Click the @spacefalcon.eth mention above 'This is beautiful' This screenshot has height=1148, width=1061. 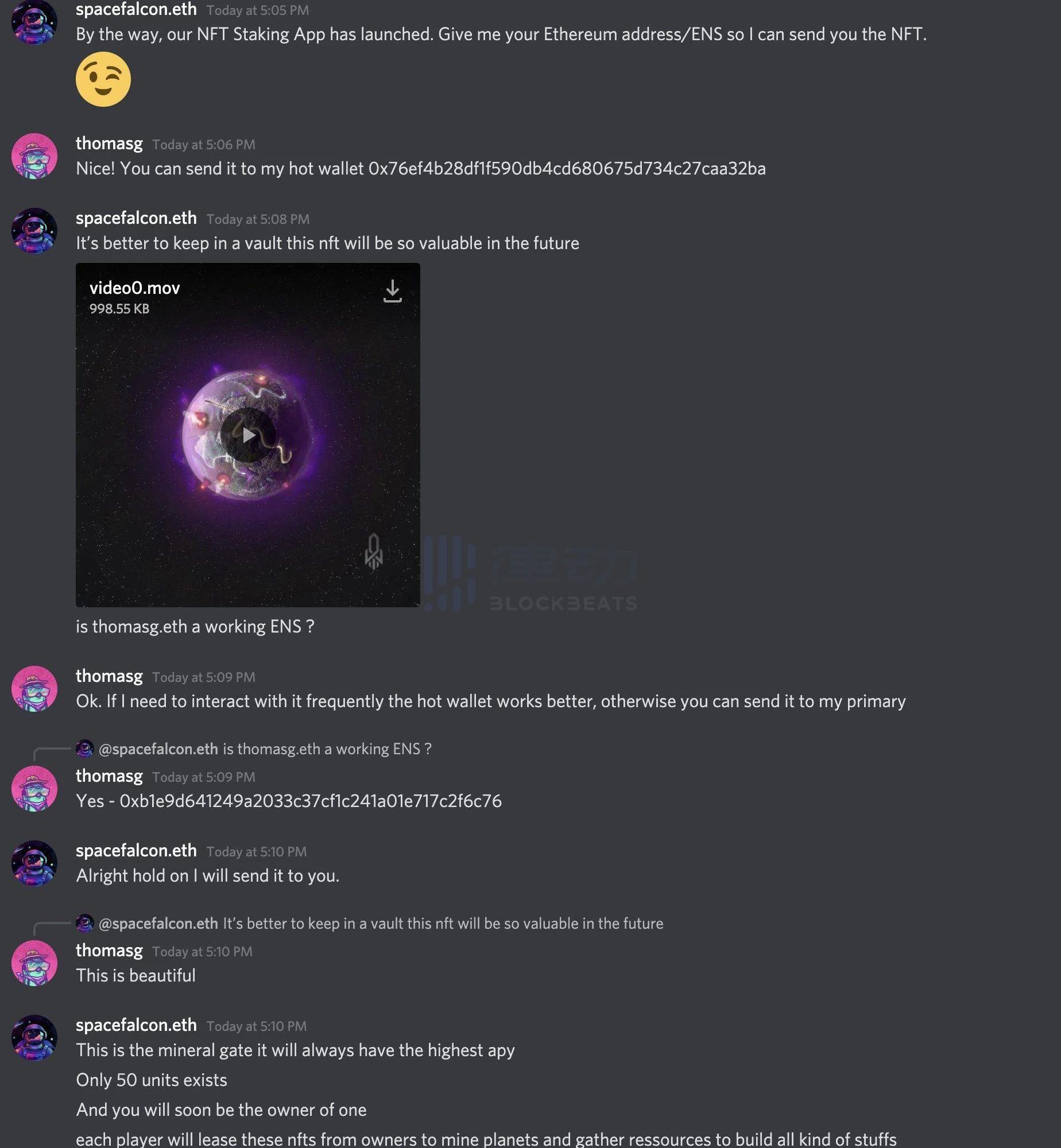[158, 924]
